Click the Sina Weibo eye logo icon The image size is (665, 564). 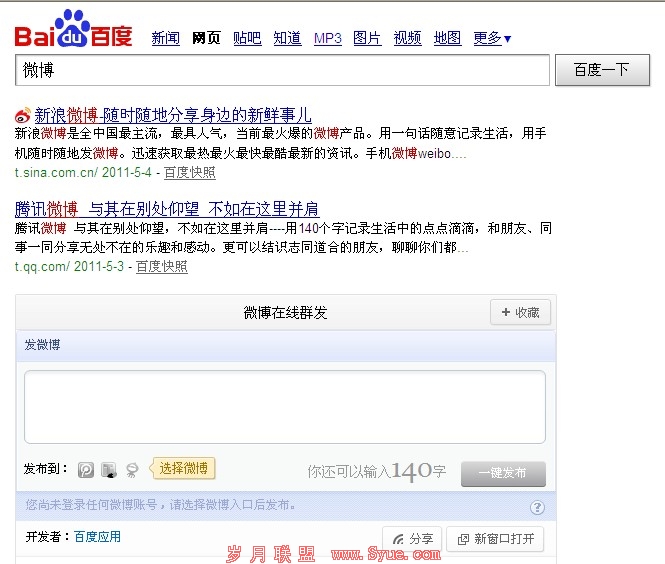click(x=23, y=115)
